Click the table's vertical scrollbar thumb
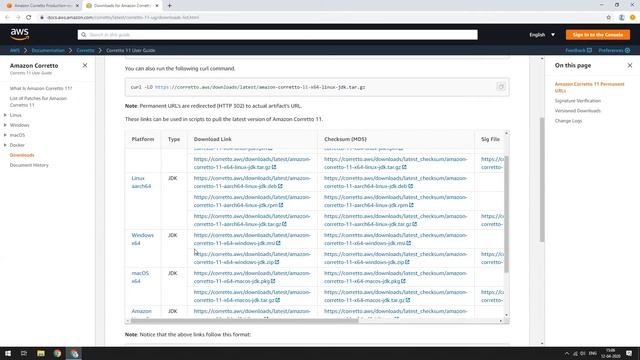 click(507, 214)
